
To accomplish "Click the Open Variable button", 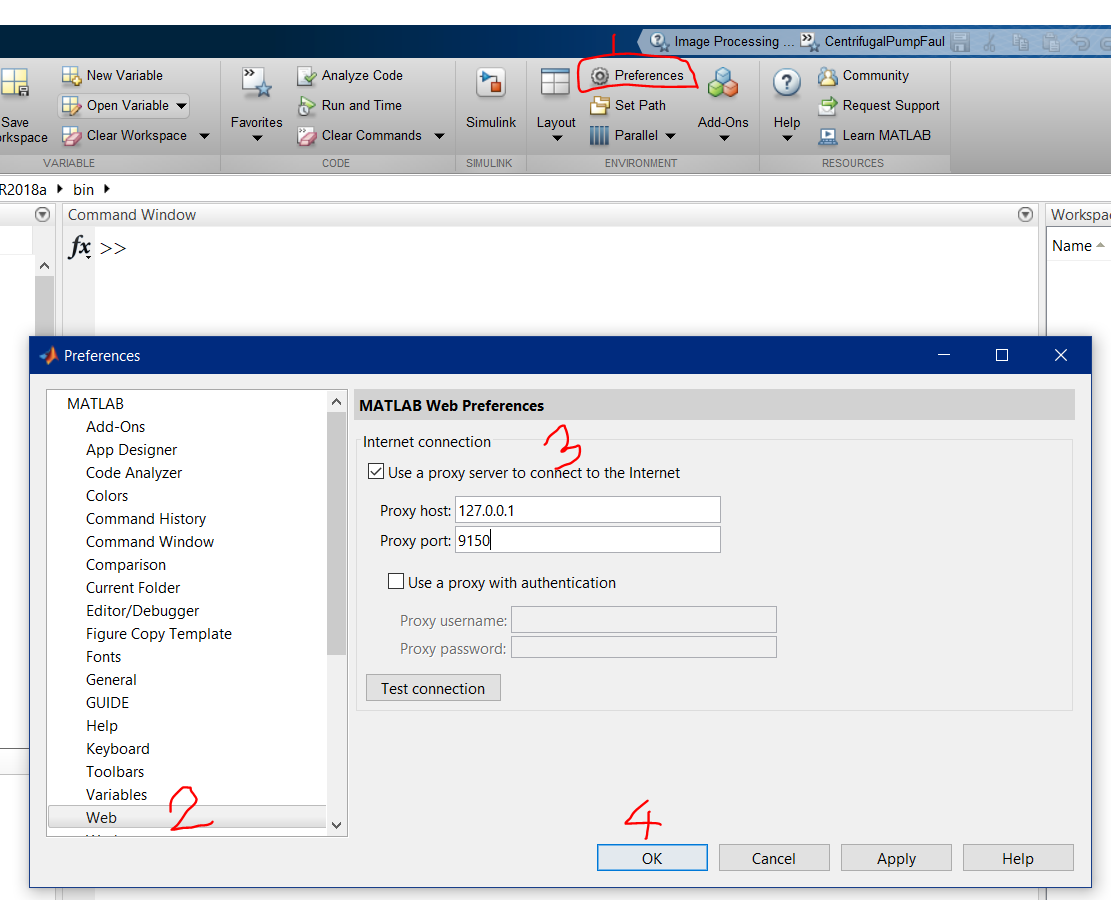I will (x=123, y=106).
